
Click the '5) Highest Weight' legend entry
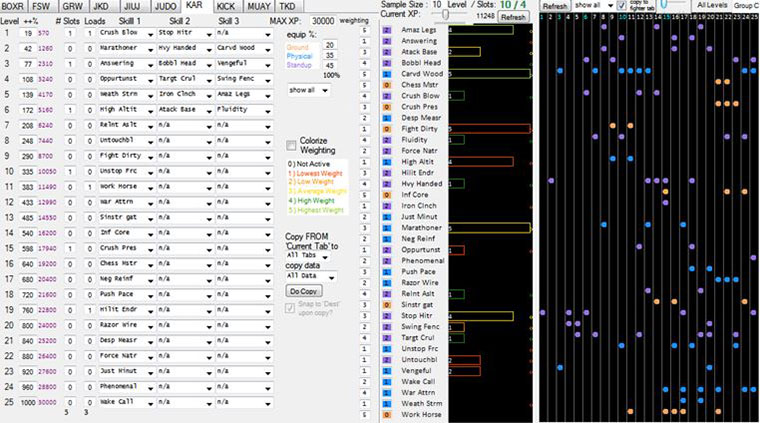(x=316, y=210)
